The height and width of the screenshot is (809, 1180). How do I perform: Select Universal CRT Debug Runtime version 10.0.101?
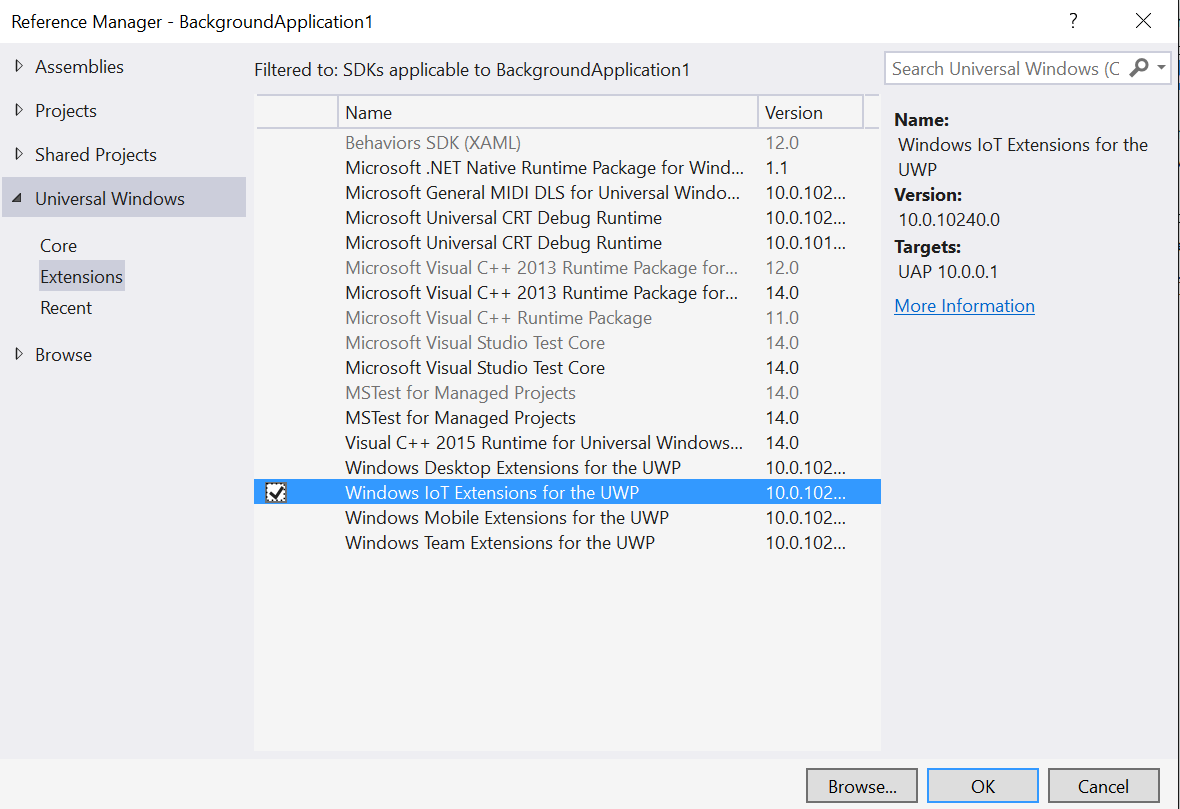567,242
